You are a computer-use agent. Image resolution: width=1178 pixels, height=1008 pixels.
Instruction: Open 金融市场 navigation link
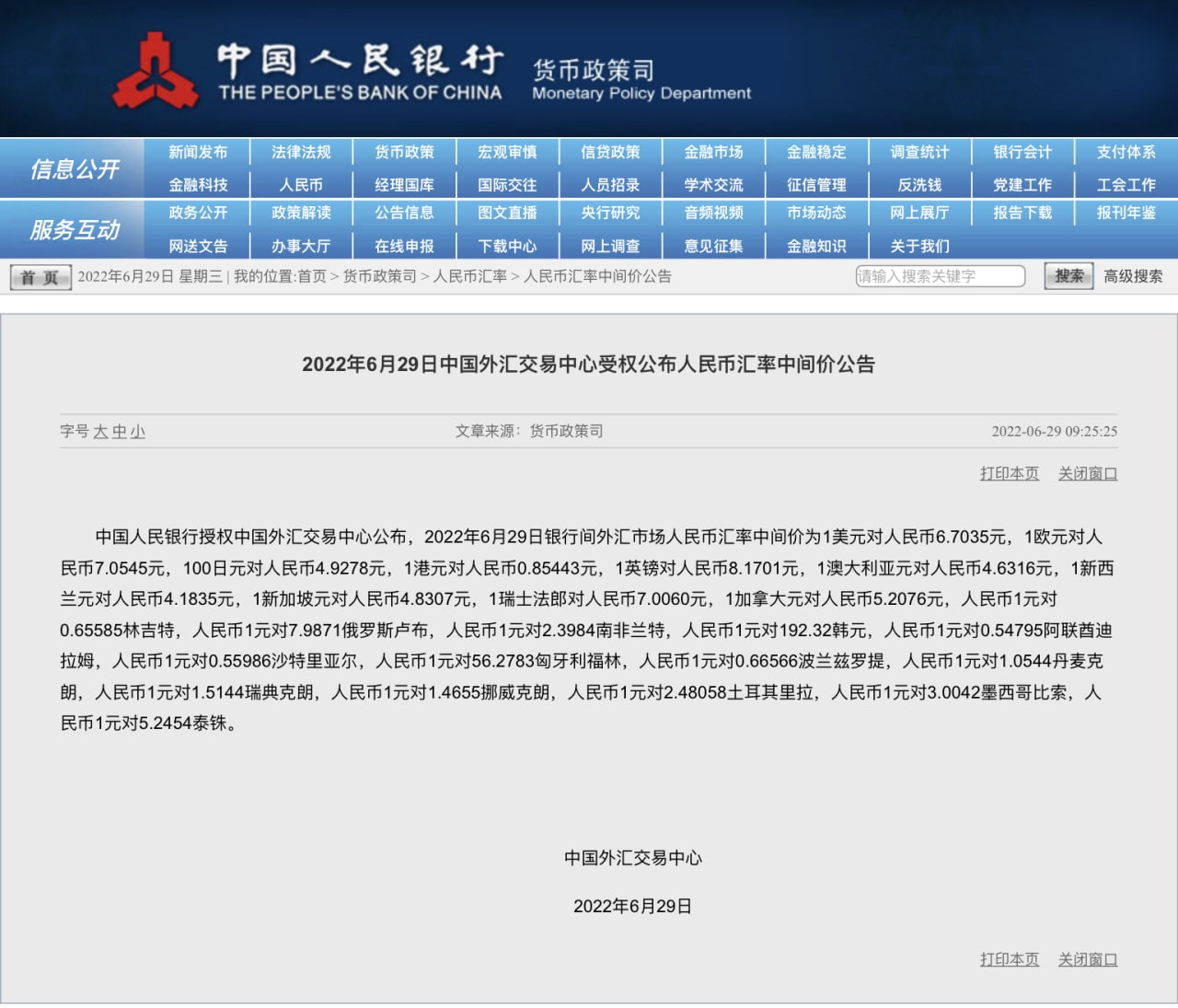tap(713, 152)
